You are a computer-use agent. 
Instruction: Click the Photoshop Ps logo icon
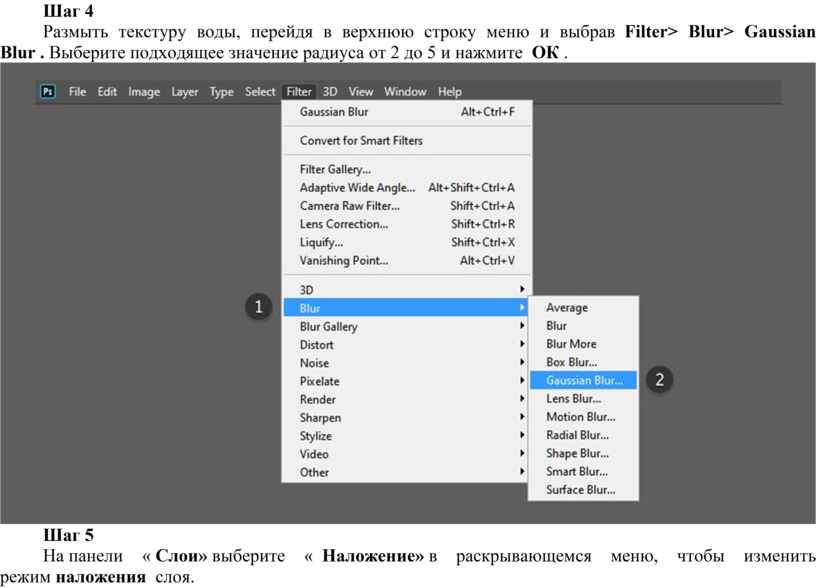click(x=48, y=92)
